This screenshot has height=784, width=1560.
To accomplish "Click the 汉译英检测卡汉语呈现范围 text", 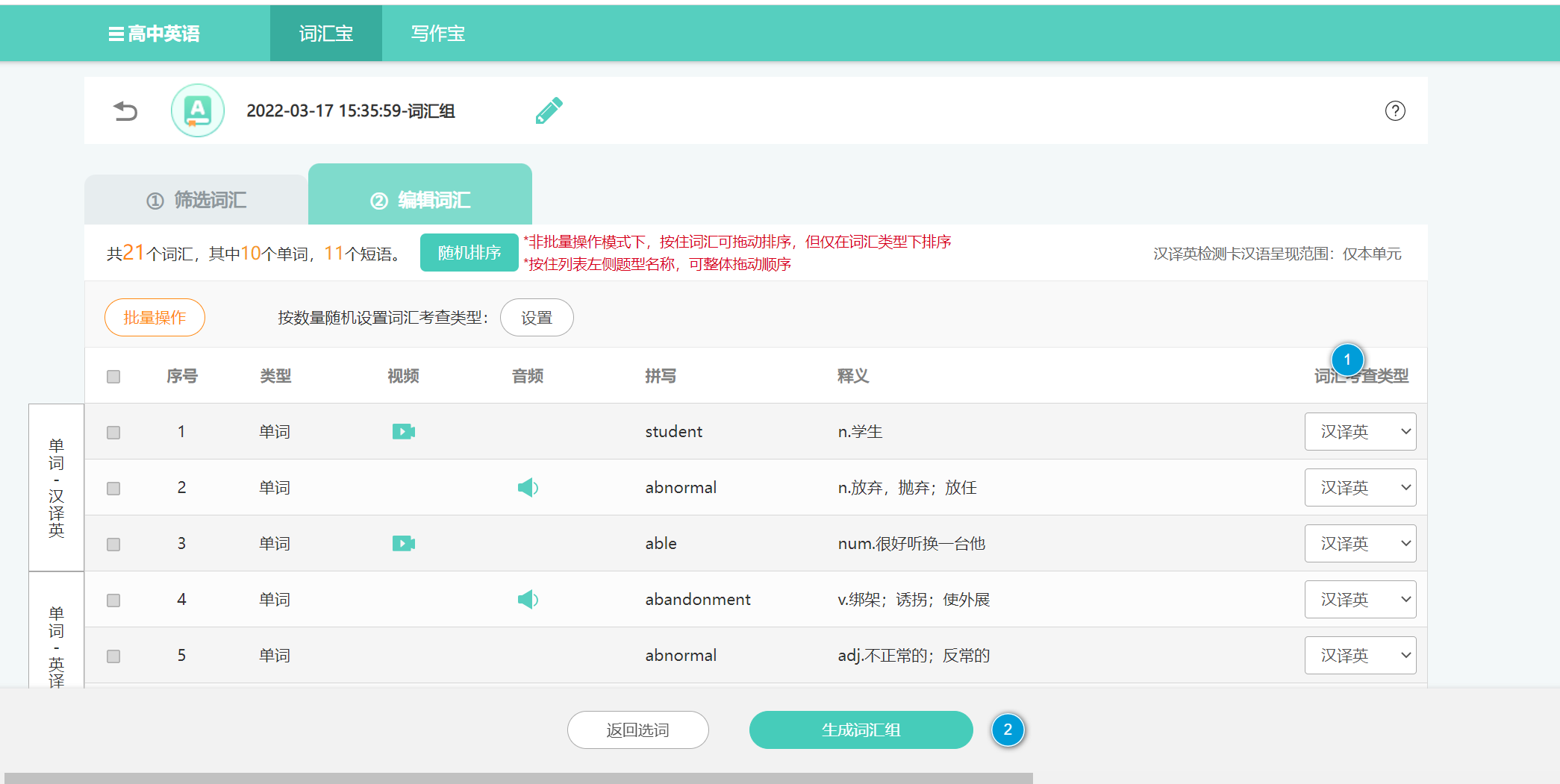I will click(x=1277, y=254).
